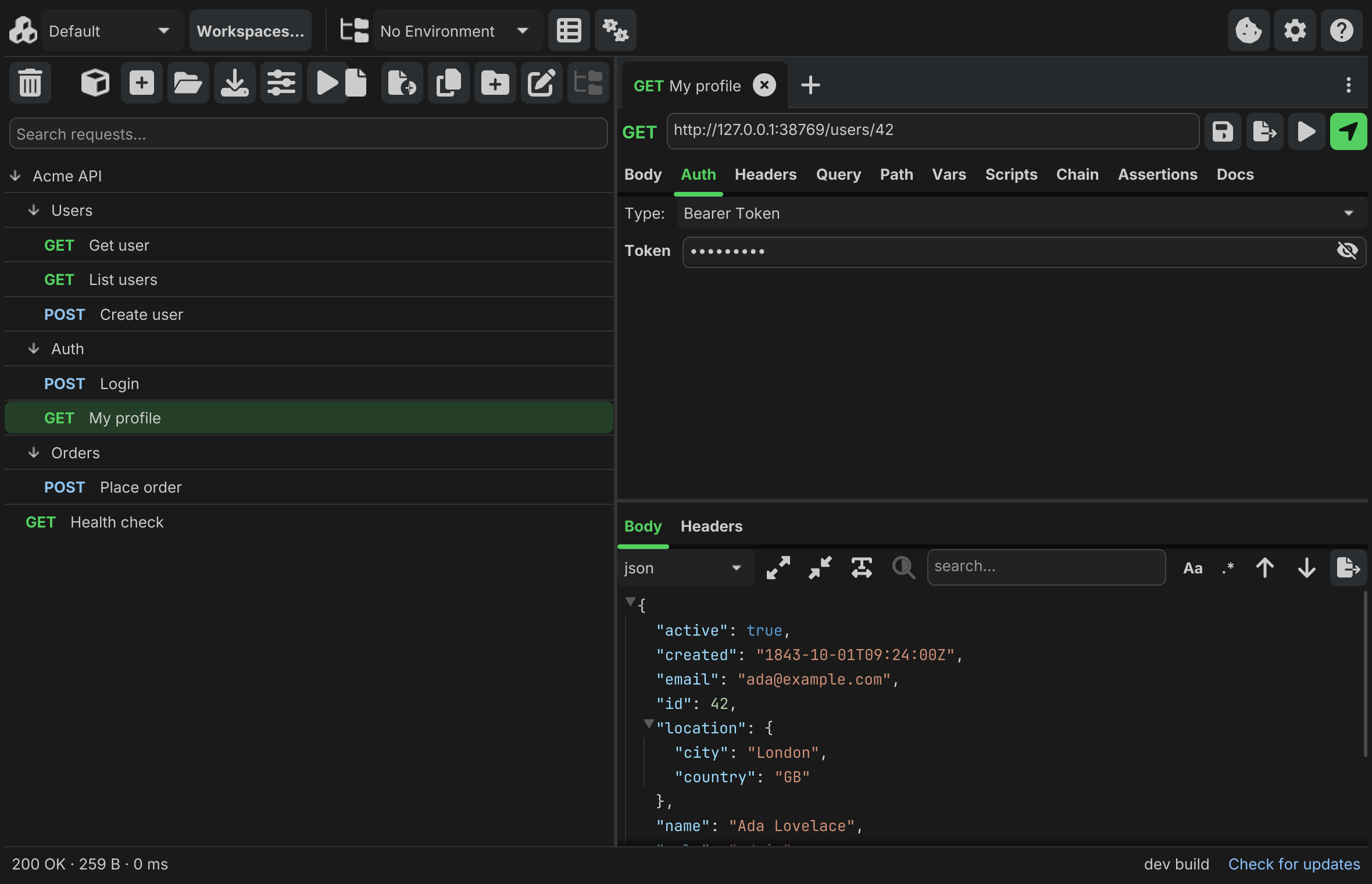The width and height of the screenshot is (1372, 884).
Task: Click the Check for updates link
Action: [x=1294, y=864]
